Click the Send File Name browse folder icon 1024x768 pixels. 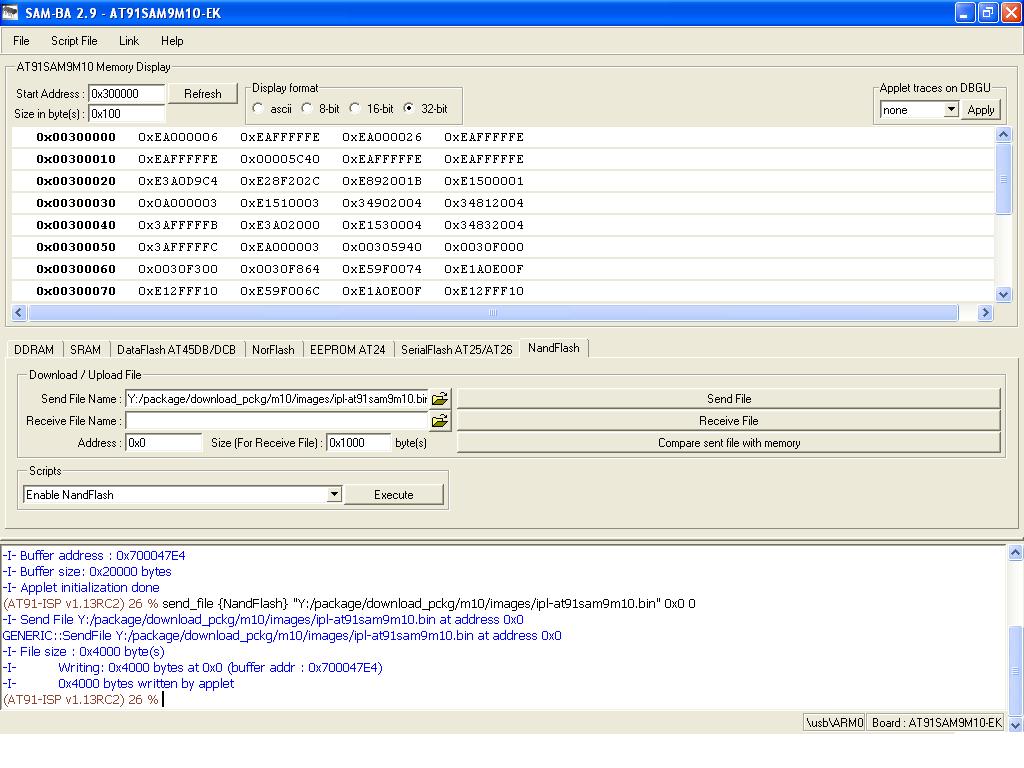439,398
